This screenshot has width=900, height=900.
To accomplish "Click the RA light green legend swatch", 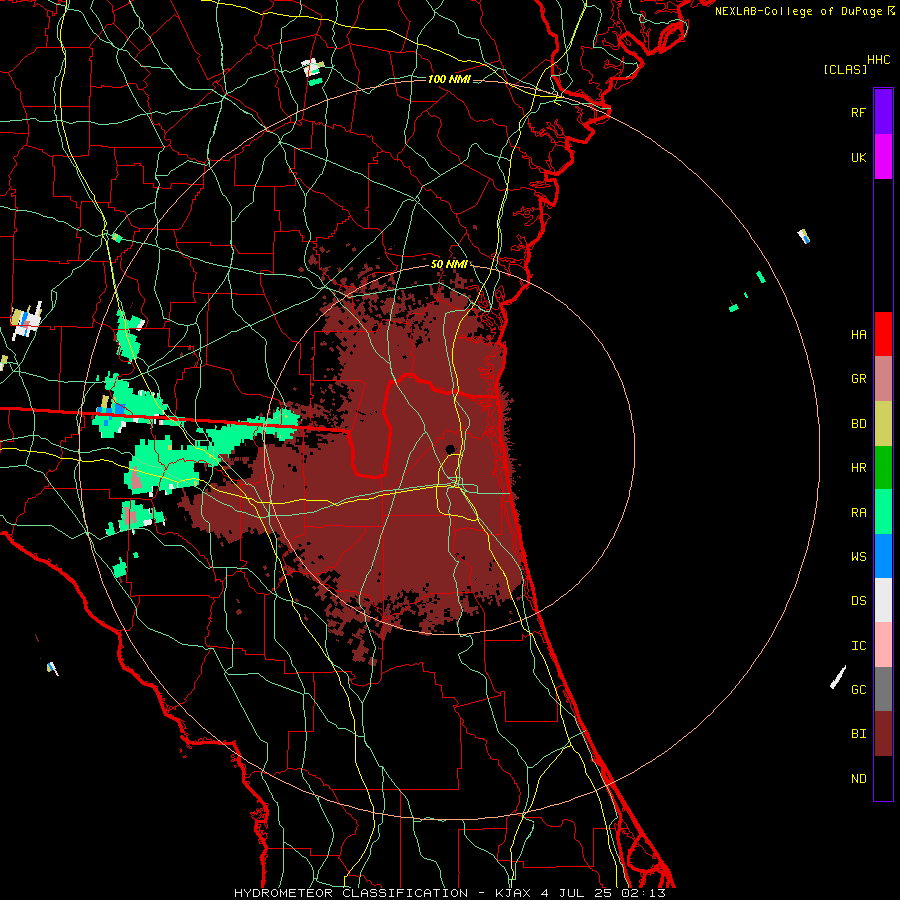I will [883, 512].
